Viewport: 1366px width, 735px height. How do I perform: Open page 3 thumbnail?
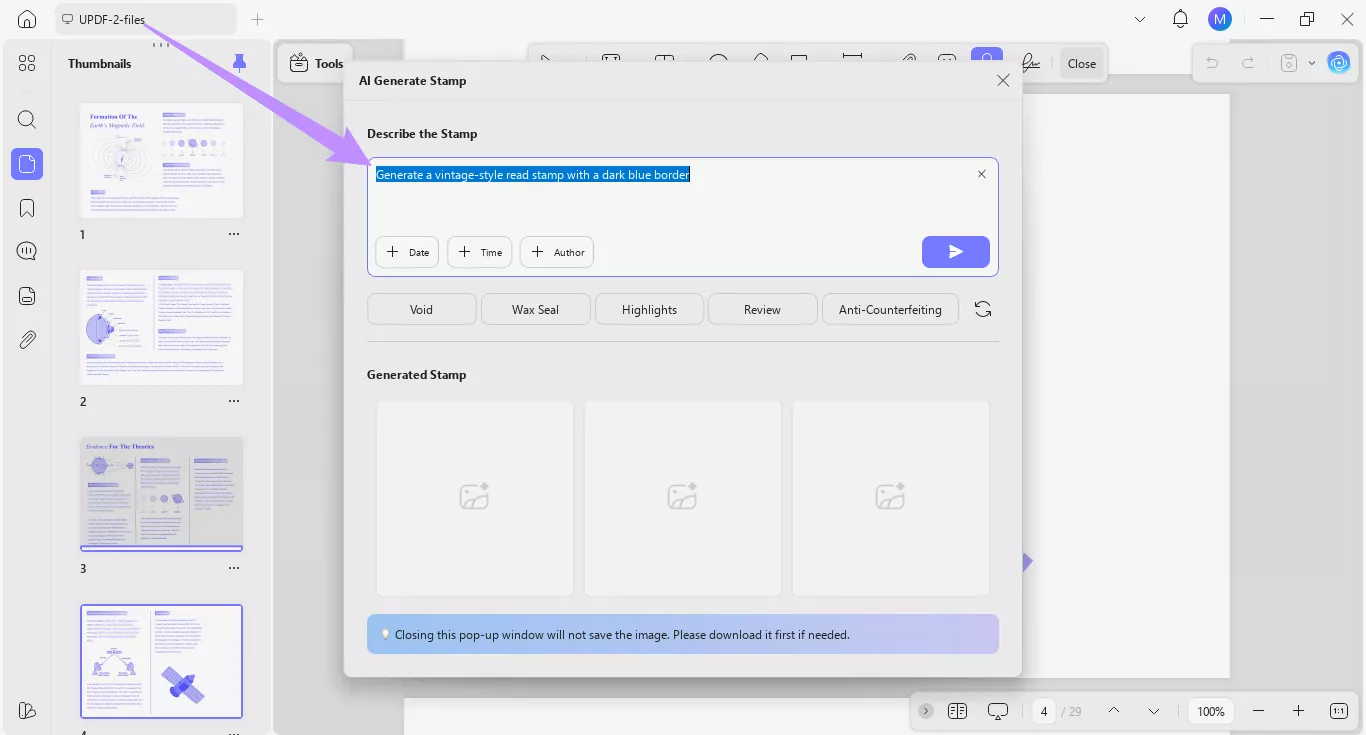click(x=161, y=494)
